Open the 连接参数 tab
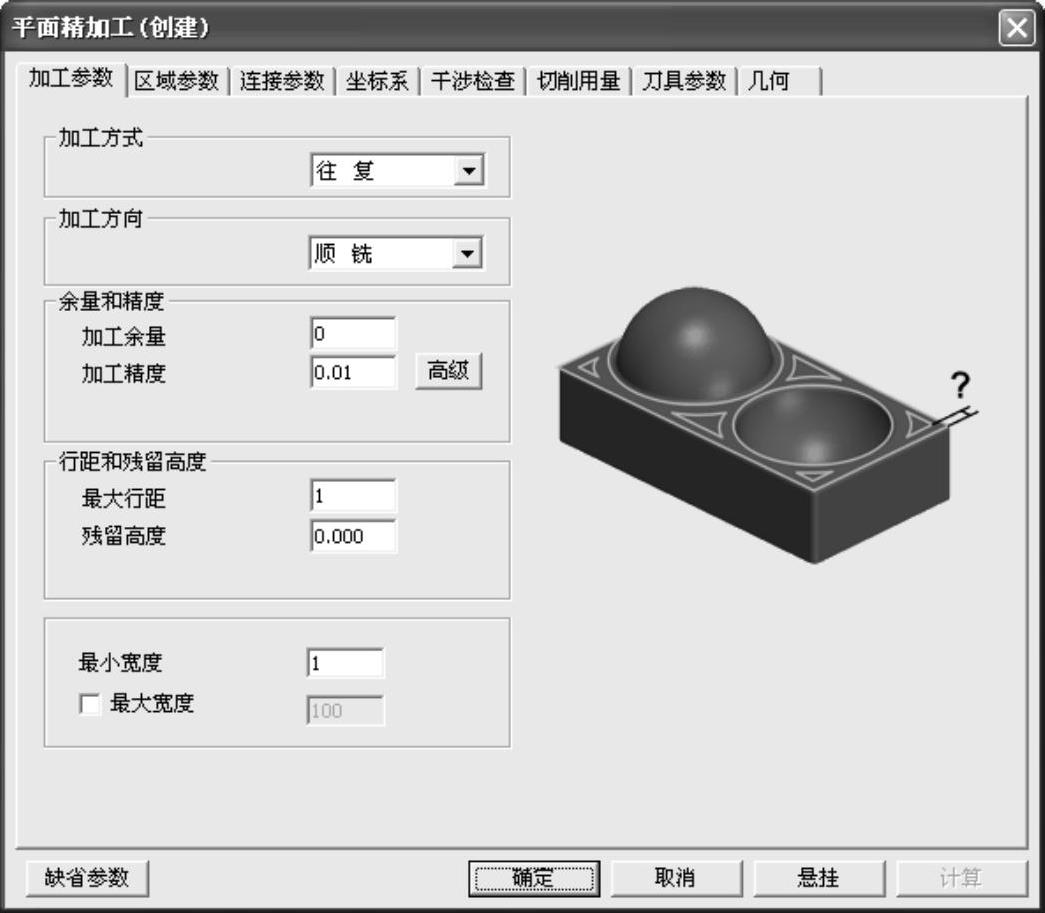 click(x=282, y=82)
